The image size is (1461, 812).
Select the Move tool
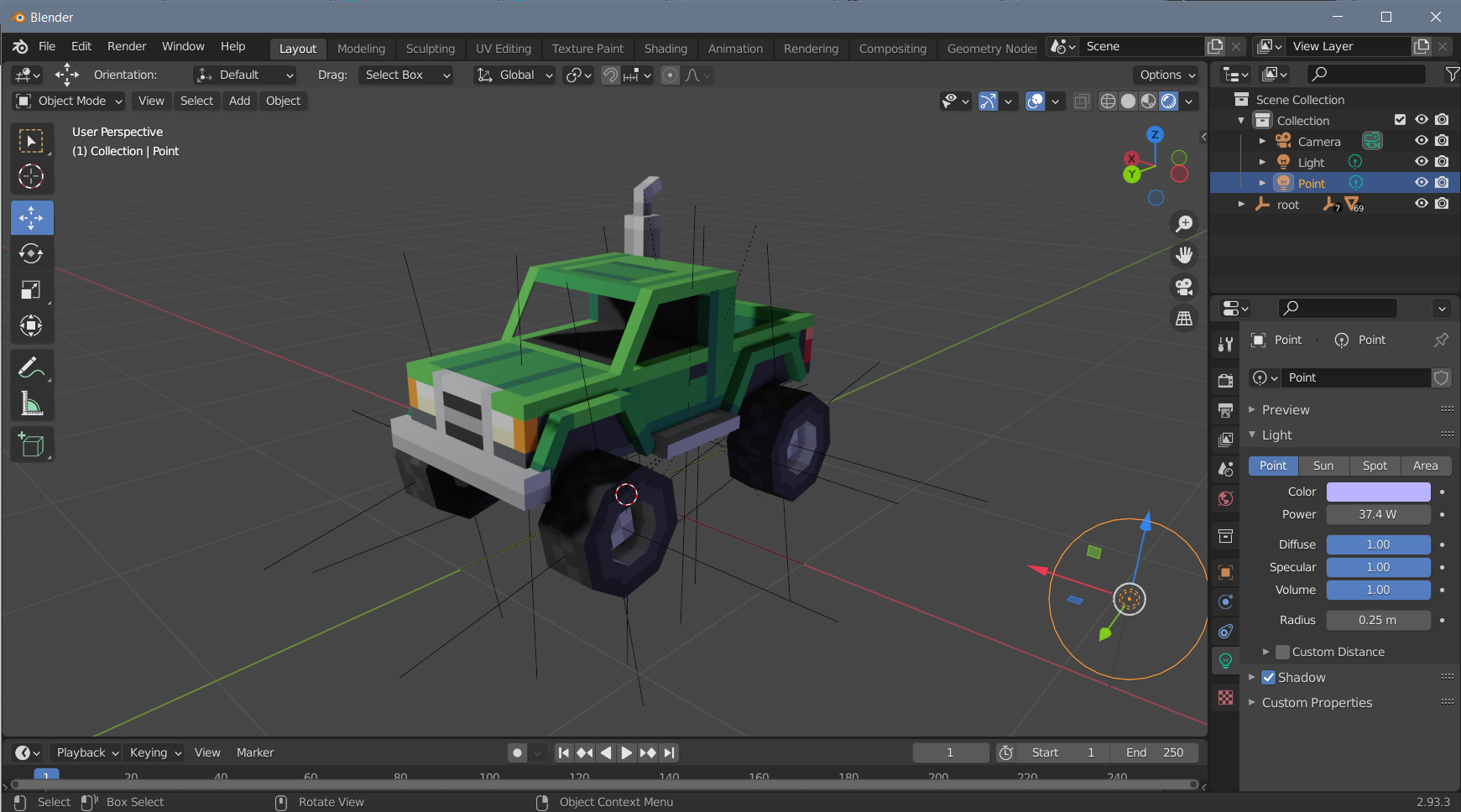point(32,217)
